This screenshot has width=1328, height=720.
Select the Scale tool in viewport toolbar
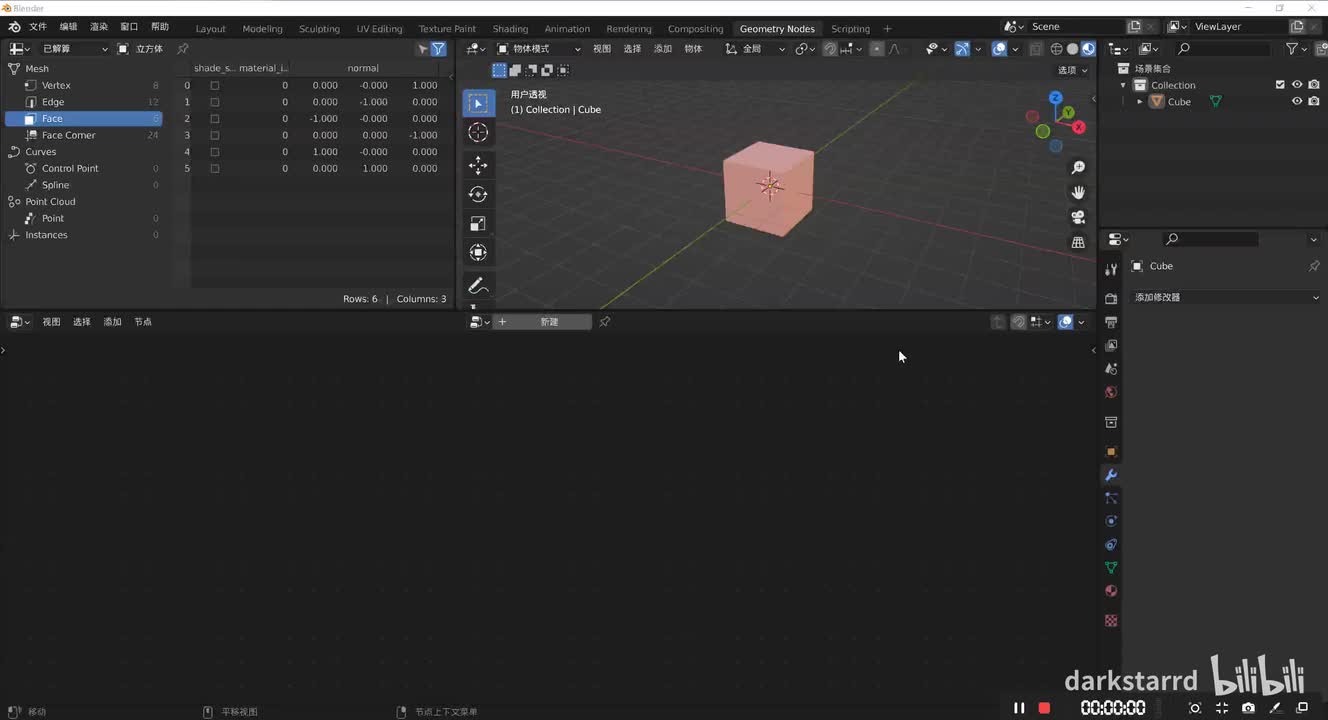pos(478,224)
